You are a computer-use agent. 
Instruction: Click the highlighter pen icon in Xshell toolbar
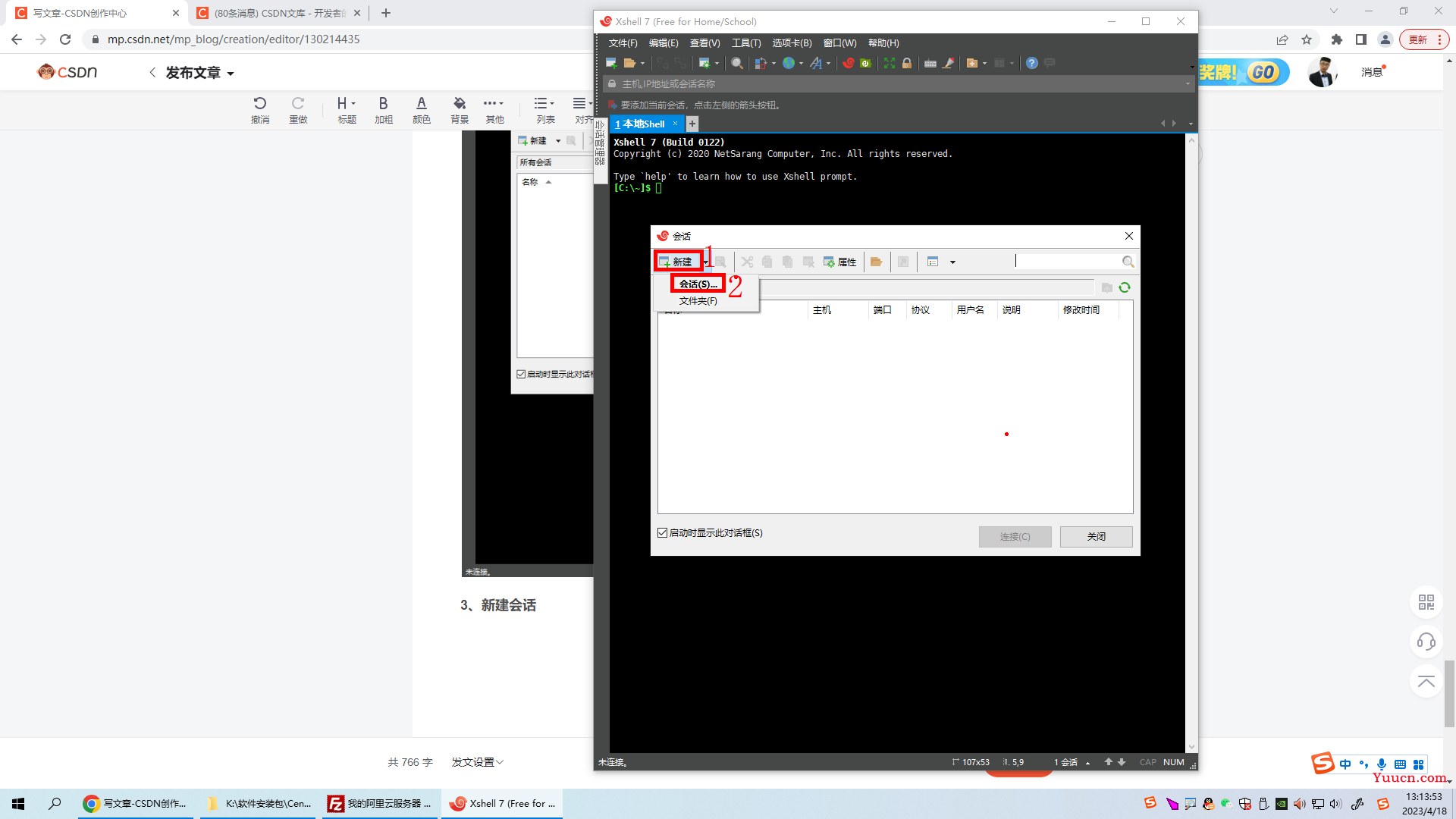949,63
